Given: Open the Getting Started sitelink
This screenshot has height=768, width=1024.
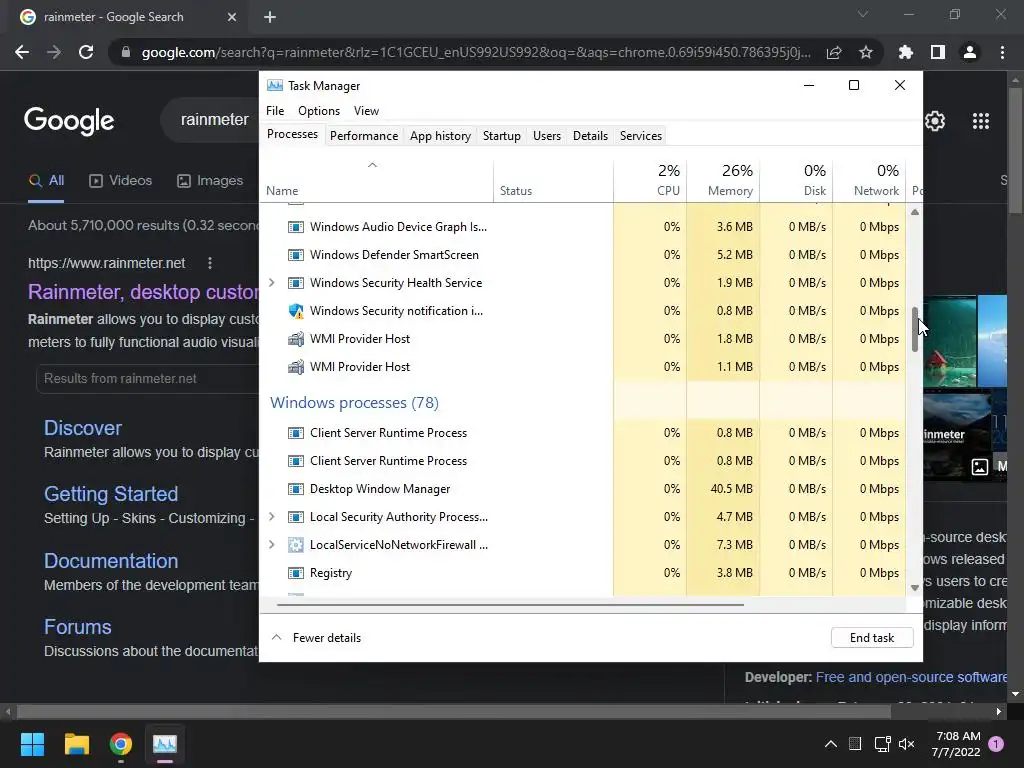Looking at the screenshot, I should click(111, 494).
